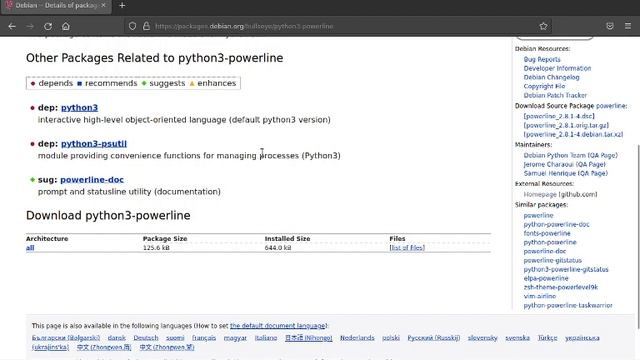Click the tracking protection shield icon
The height and width of the screenshot is (360, 640).
(132, 26)
